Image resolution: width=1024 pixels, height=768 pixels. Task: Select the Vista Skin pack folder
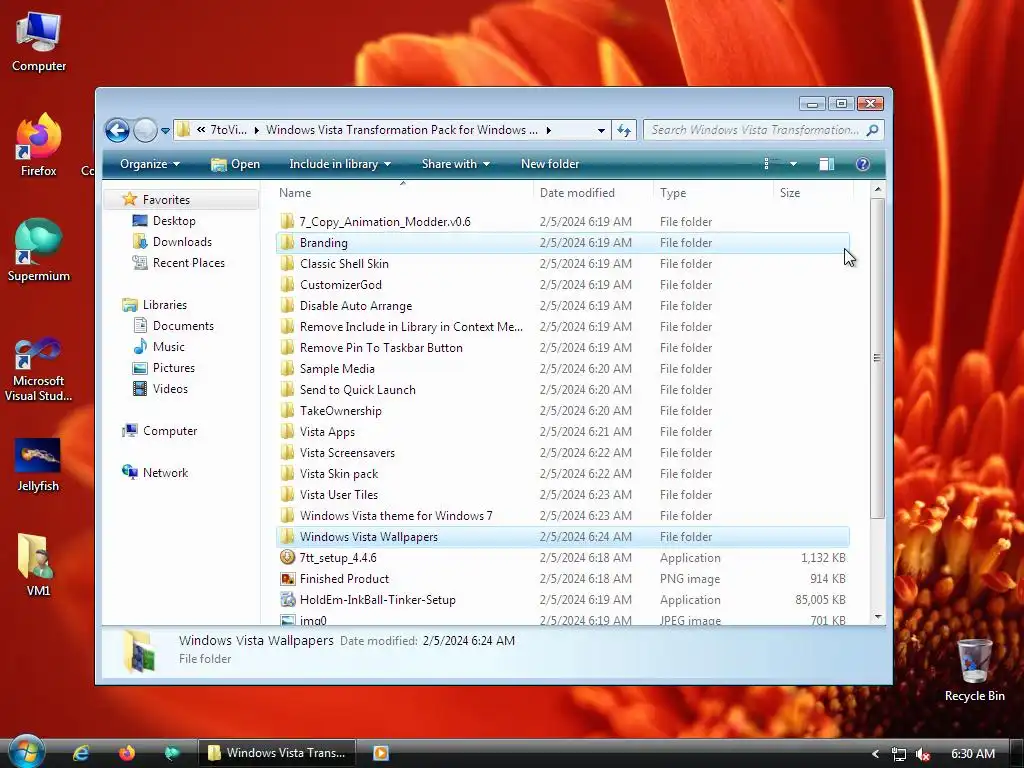(562, 473)
